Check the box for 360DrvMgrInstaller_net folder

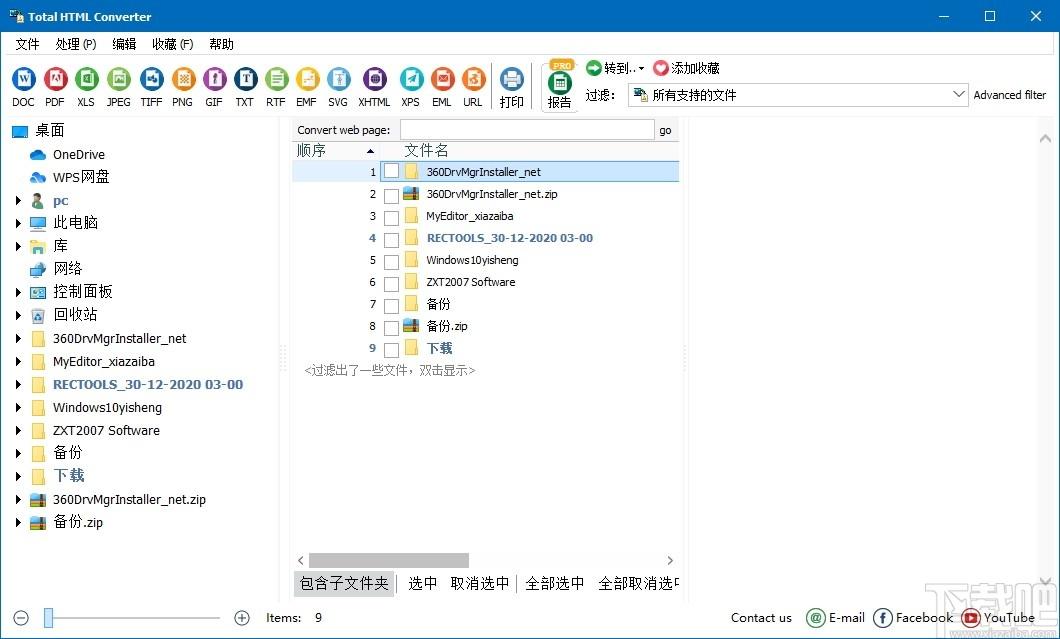pos(391,172)
